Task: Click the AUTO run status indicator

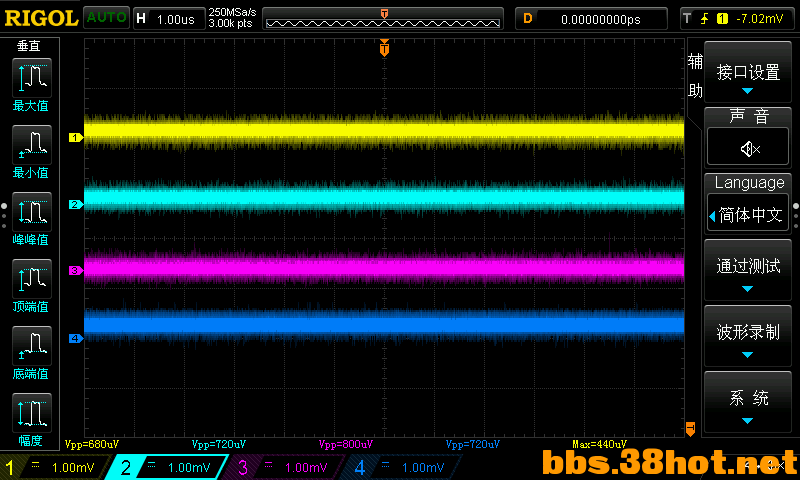Action: point(106,17)
